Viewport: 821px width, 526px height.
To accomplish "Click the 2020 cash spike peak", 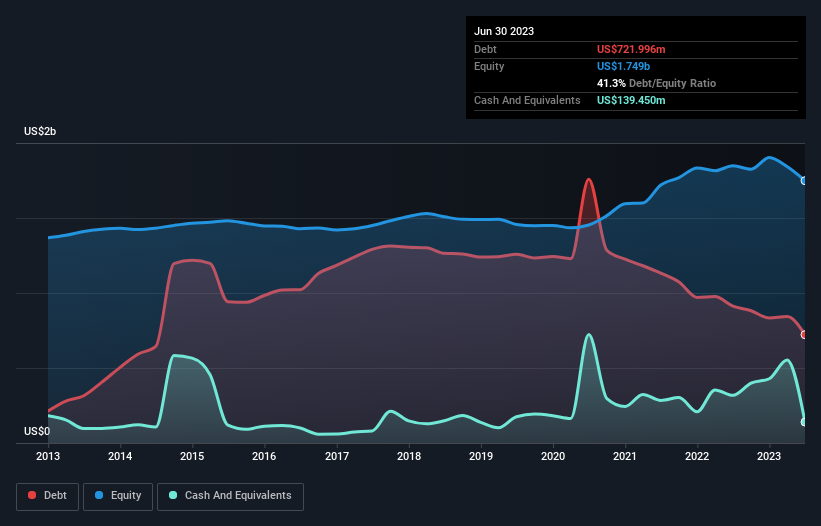I will (x=589, y=334).
